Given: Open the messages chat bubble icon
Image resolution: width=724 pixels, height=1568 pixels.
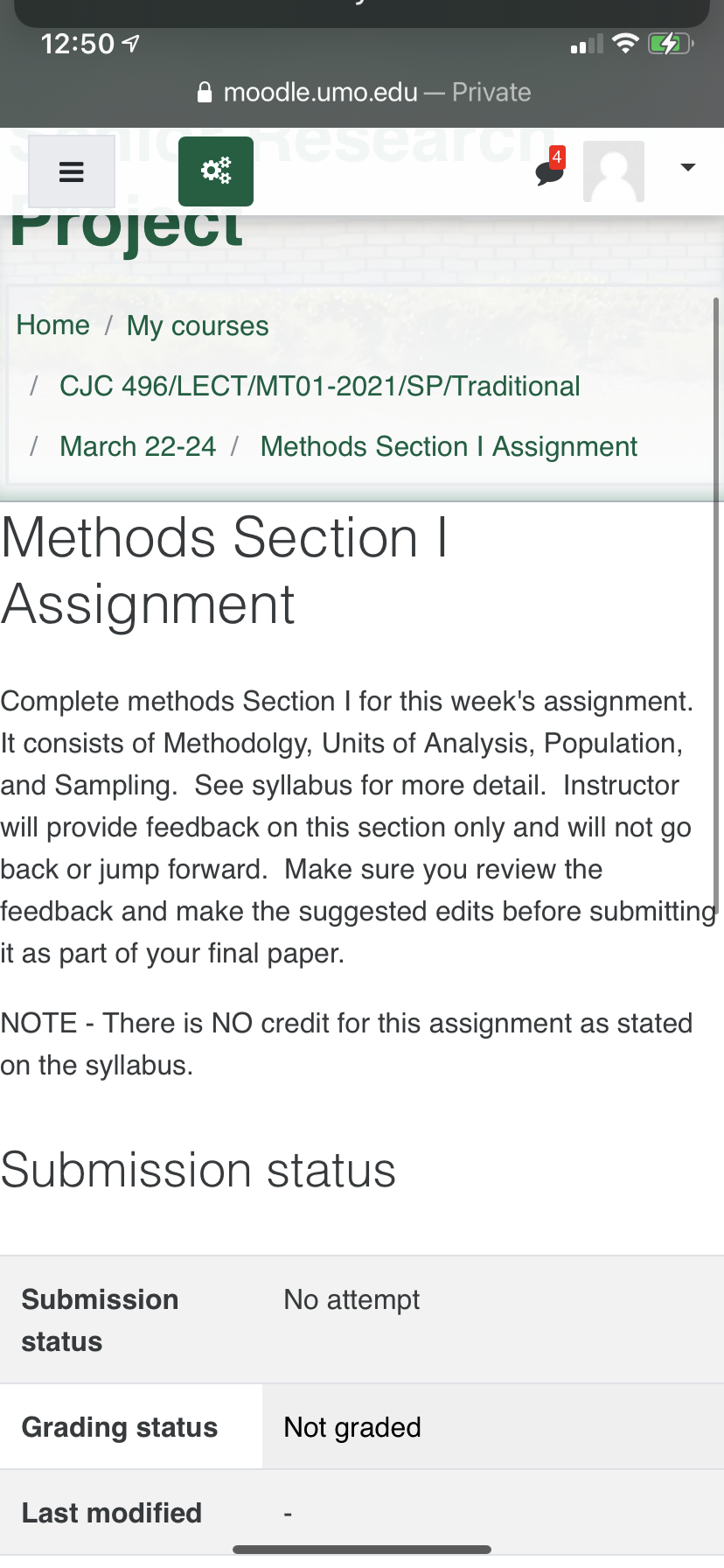Looking at the screenshot, I should 548,173.
